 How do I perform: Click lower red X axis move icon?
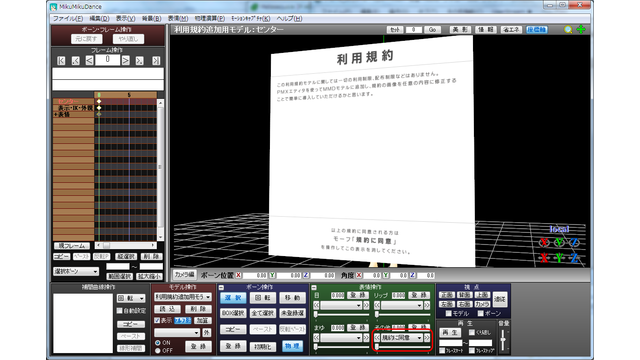point(544,258)
